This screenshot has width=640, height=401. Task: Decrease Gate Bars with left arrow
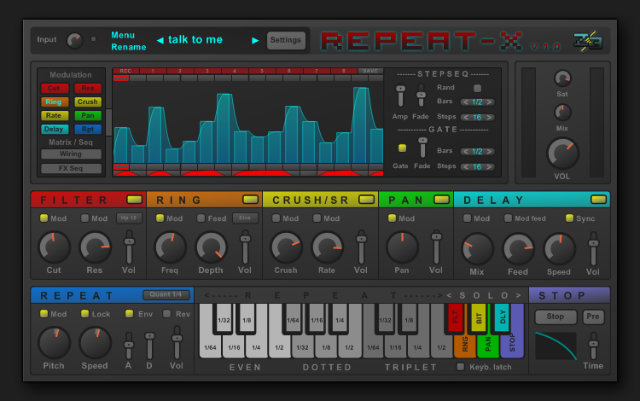(466, 151)
